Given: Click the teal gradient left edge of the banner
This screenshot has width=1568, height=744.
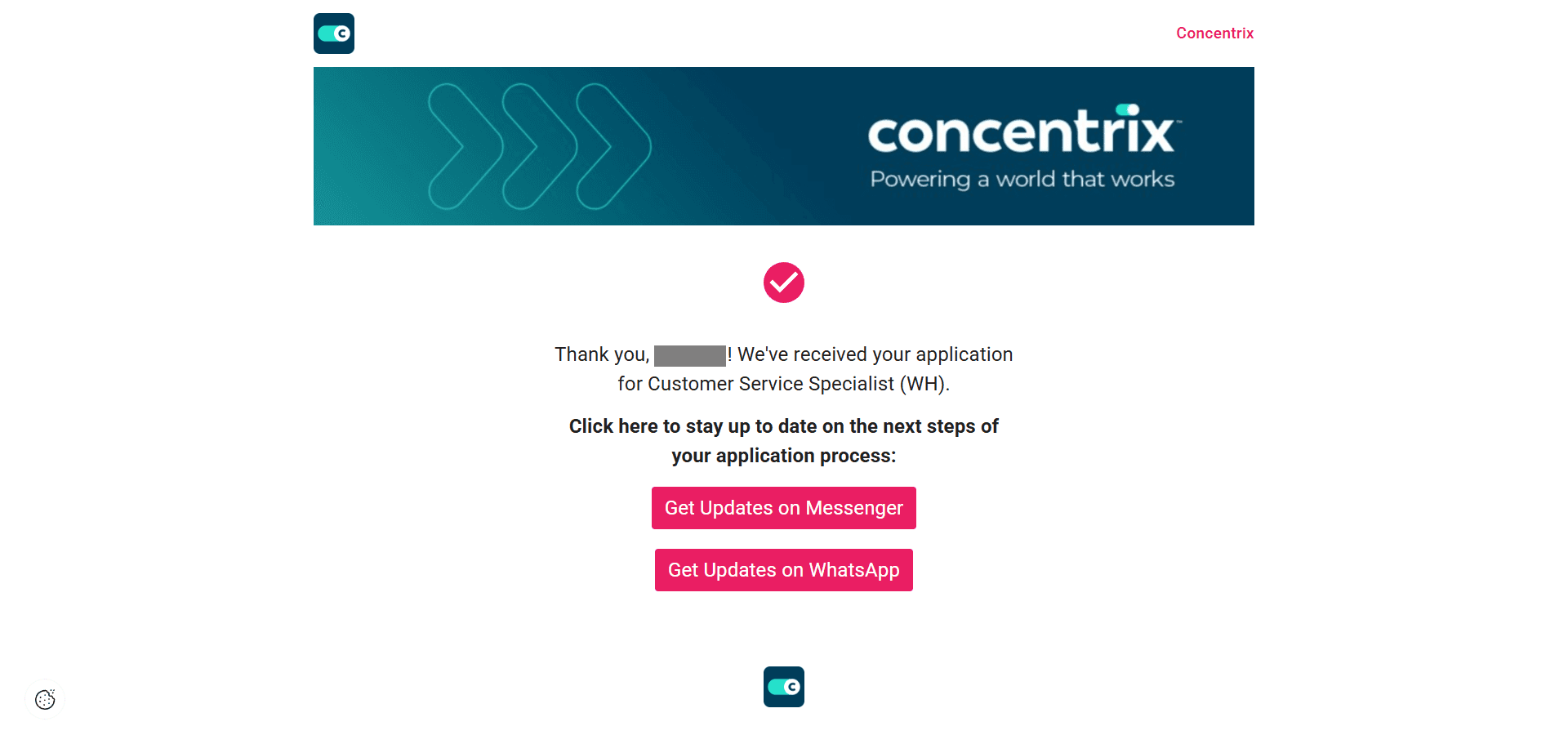Looking at the screenshot, I should coord(343,146).
